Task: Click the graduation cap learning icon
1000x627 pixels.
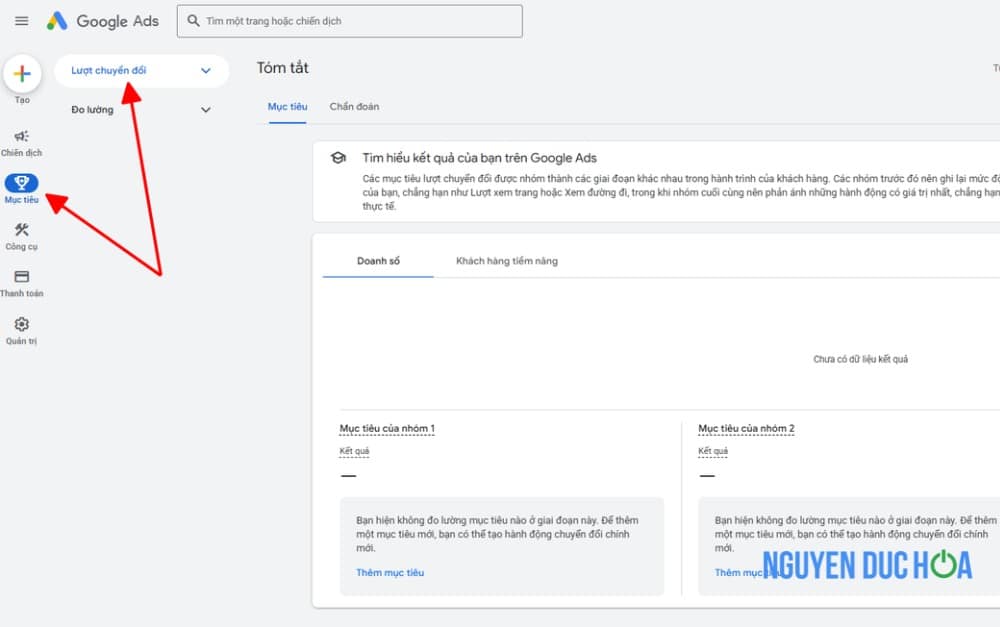Action: tap(337, 157)
